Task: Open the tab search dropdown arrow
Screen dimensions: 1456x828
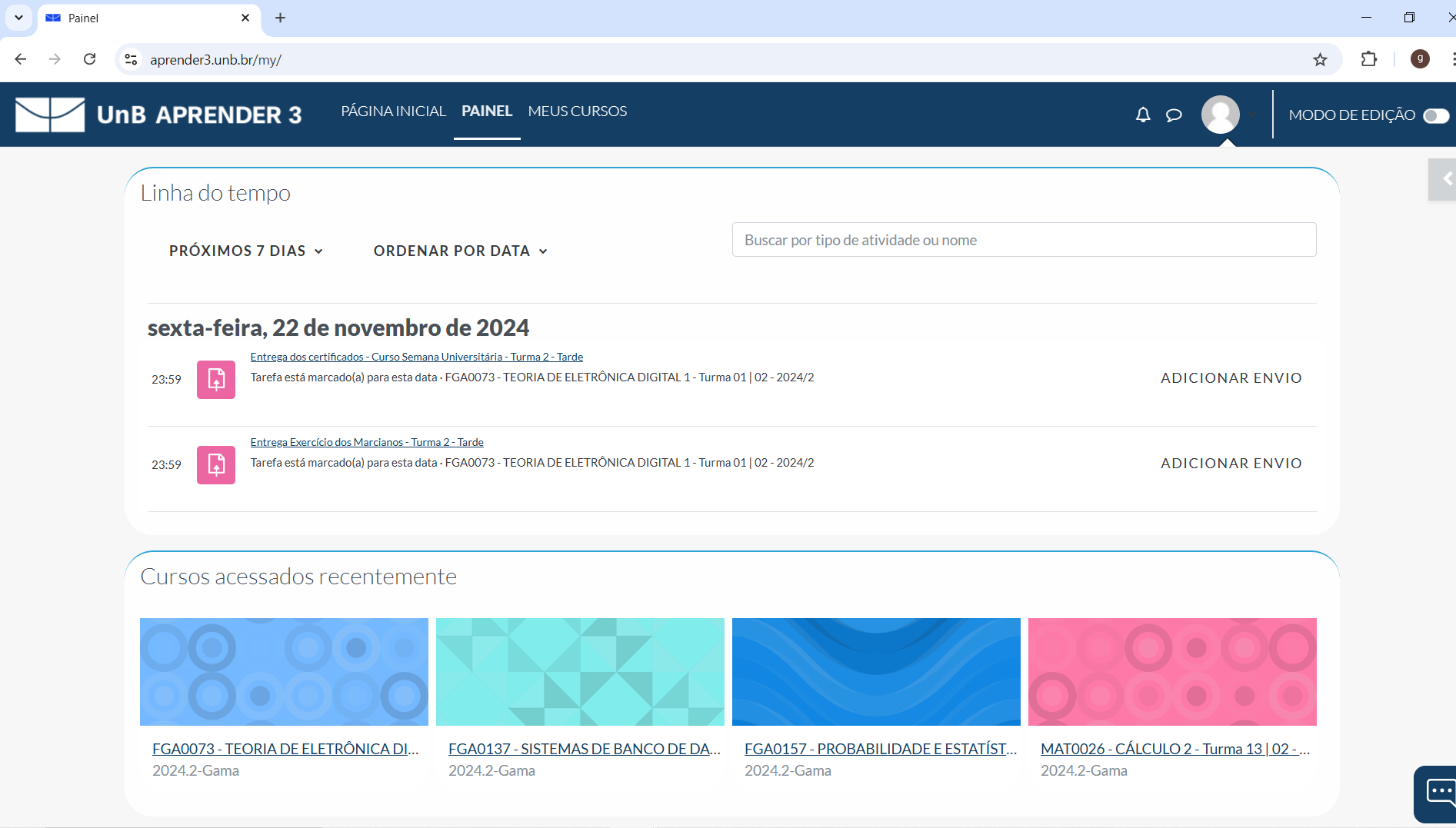Action: pos(18,18)
